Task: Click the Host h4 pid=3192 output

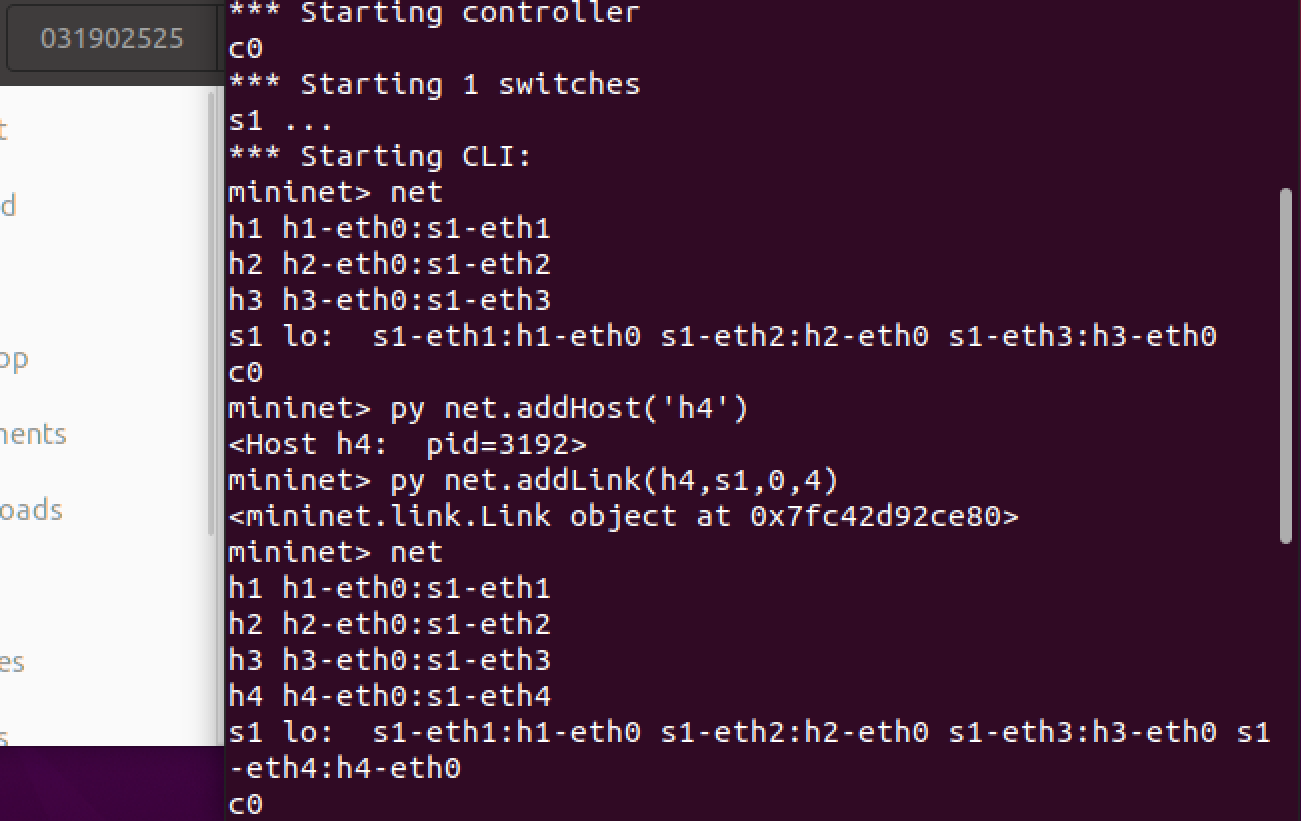Action: pos(408,444)
